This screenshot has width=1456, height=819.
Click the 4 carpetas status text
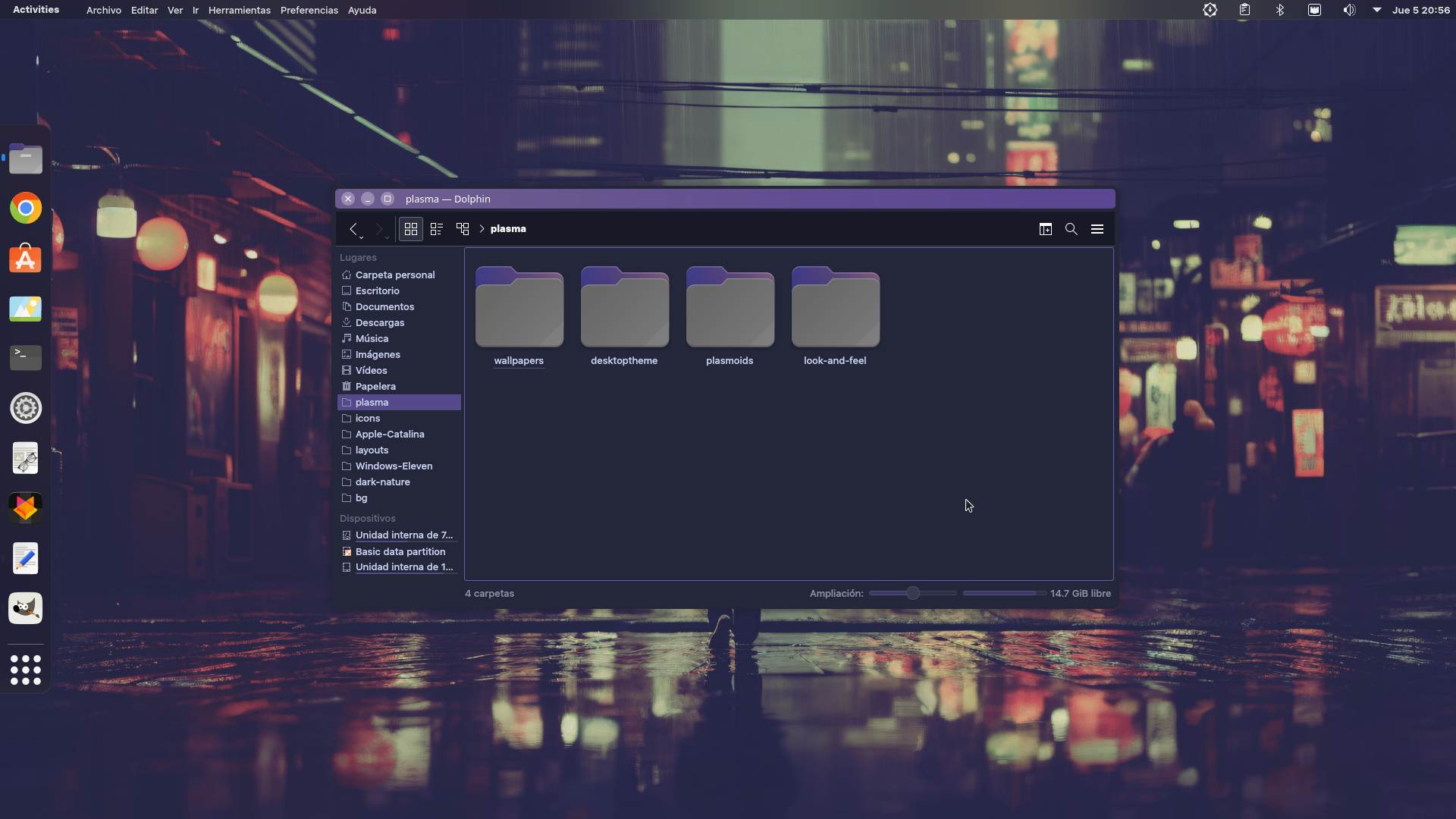tap(489, 594)
